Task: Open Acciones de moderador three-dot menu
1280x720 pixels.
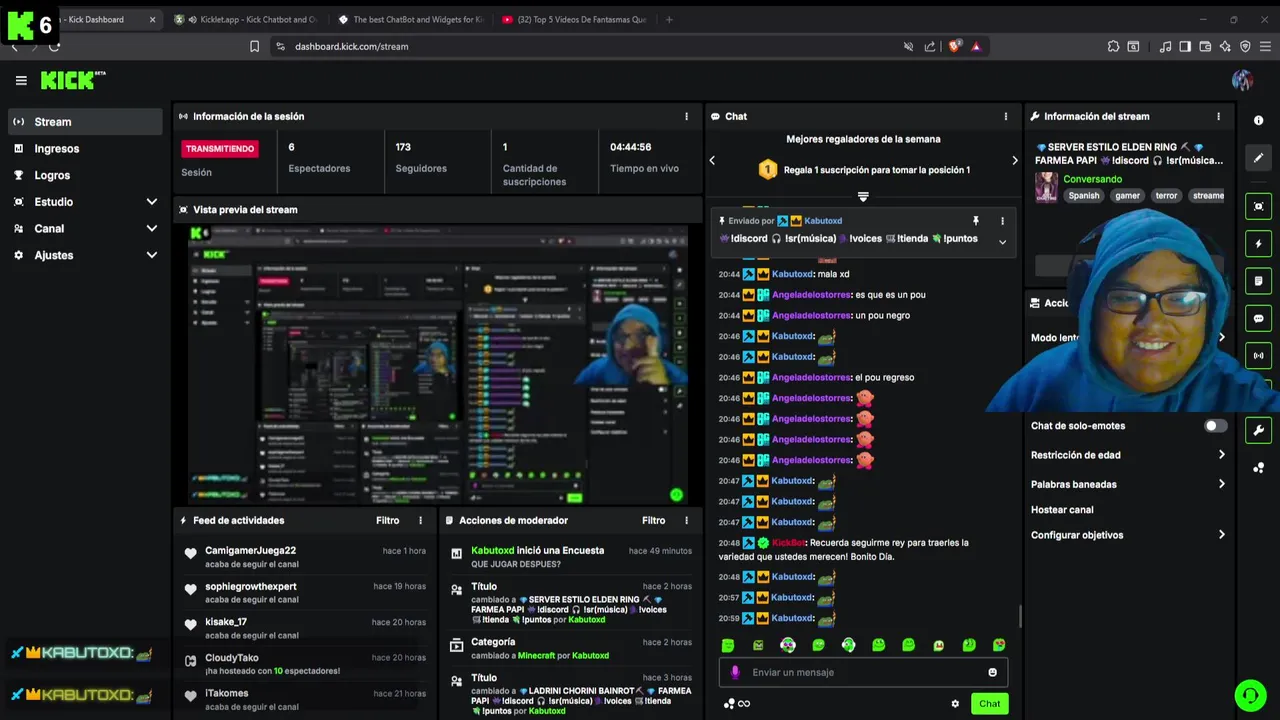Action: [686, 520]
